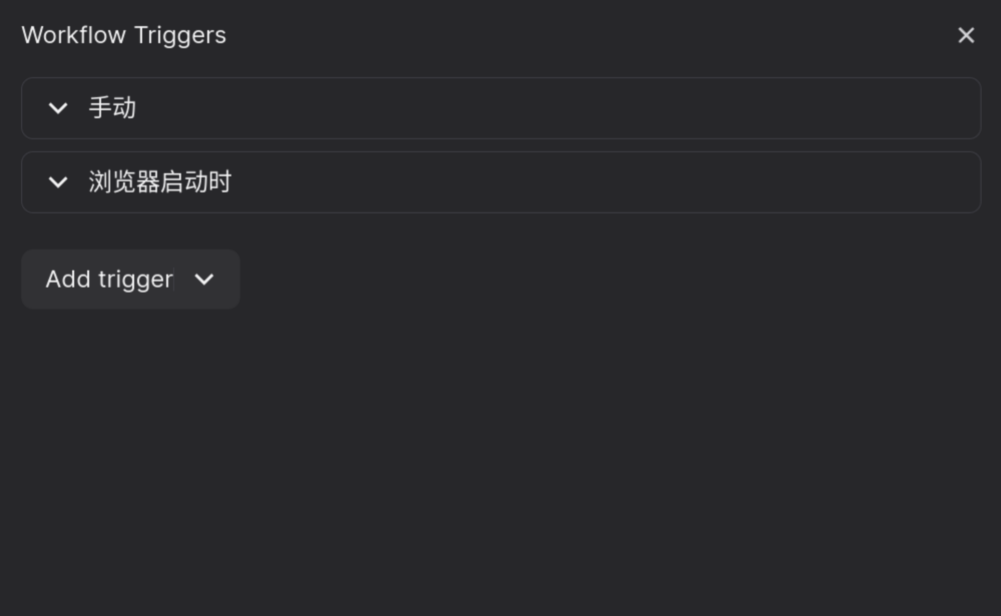Viewport: 1001px width, 616px height.
Task: Click the Workflow Triggers title text
Action: (x=124, y=35)
